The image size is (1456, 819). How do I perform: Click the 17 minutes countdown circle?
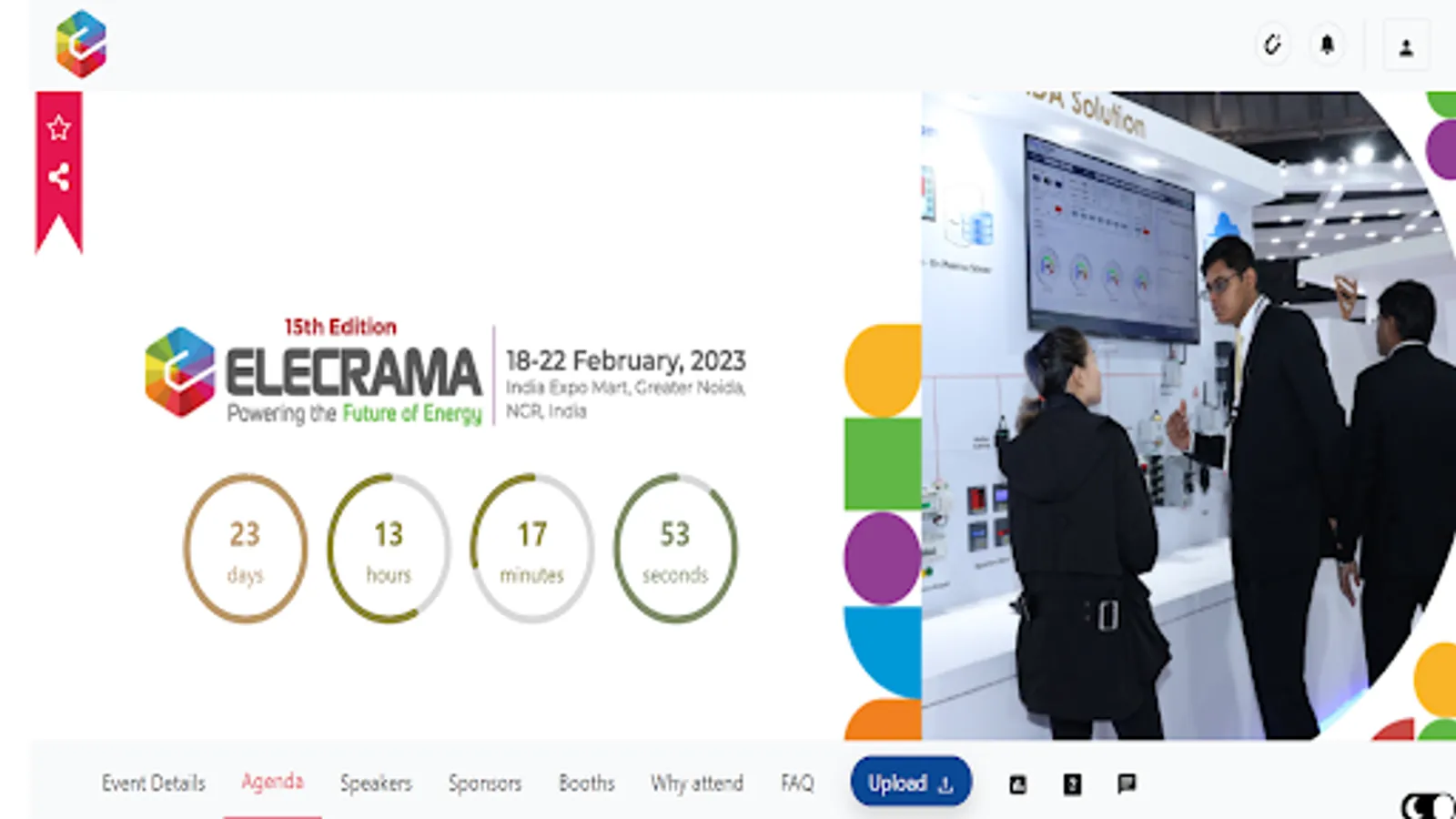[x=531, y=548]
